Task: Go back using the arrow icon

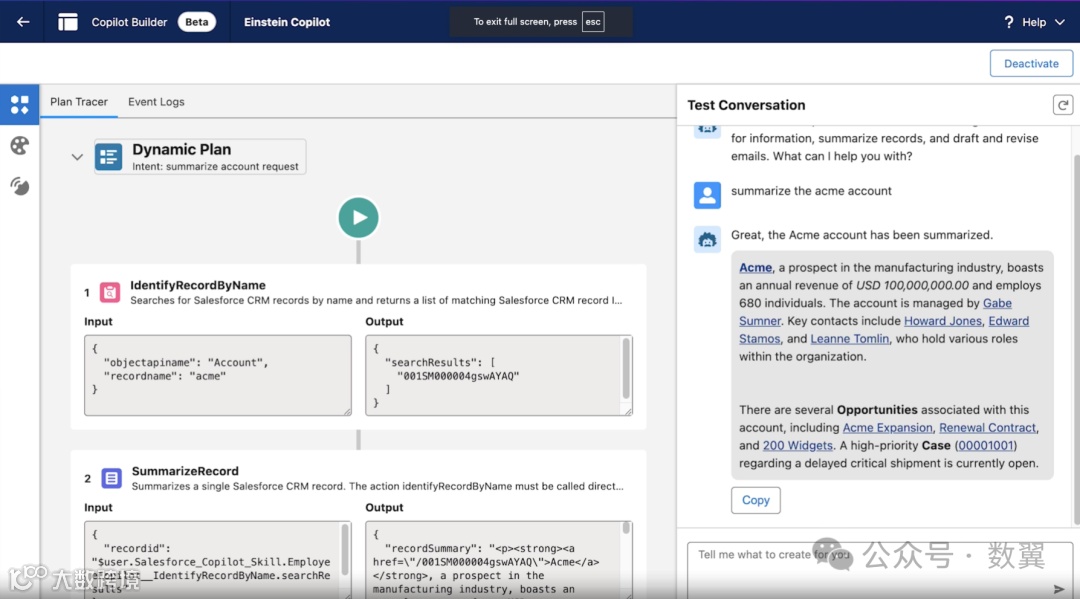Action: 23,22
